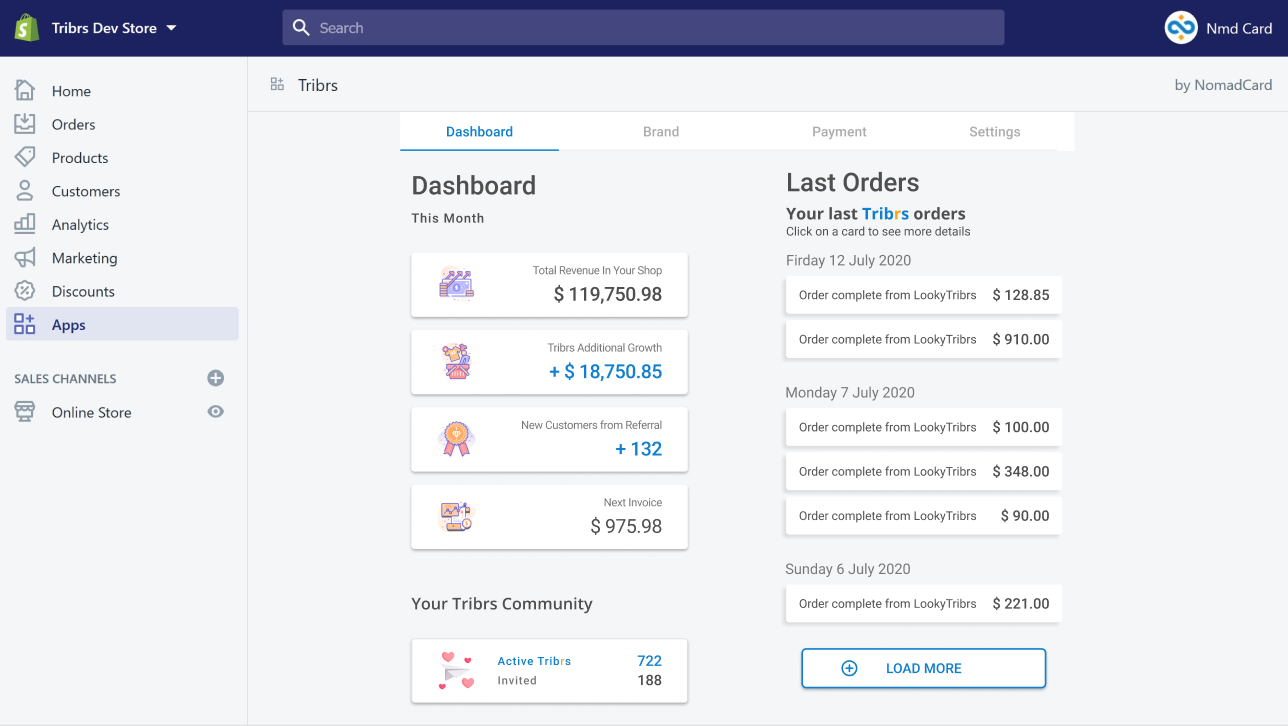Screen dimensions: 1288x726
Task: Click the Tribrs breadcrumb title
Action: 318,85
